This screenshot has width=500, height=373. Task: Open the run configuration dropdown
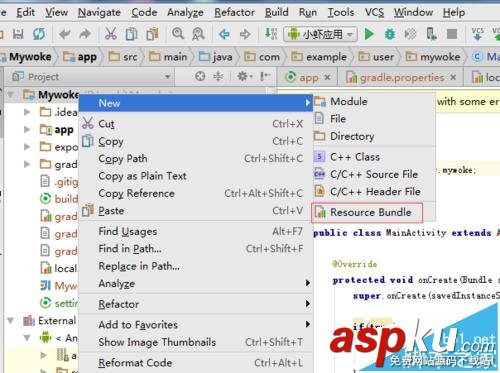coord(320,34)
